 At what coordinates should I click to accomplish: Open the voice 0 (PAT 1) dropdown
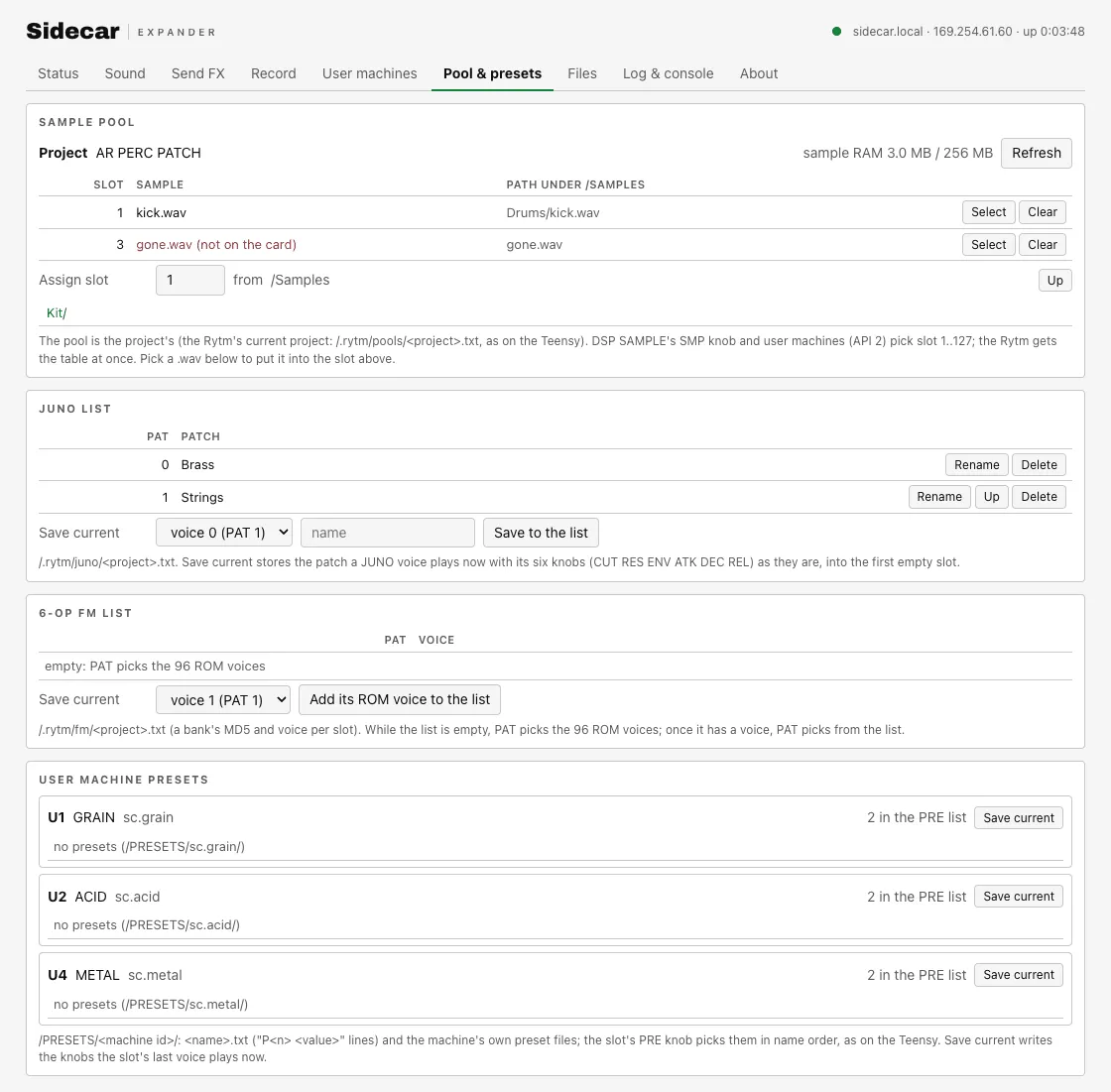224,533
